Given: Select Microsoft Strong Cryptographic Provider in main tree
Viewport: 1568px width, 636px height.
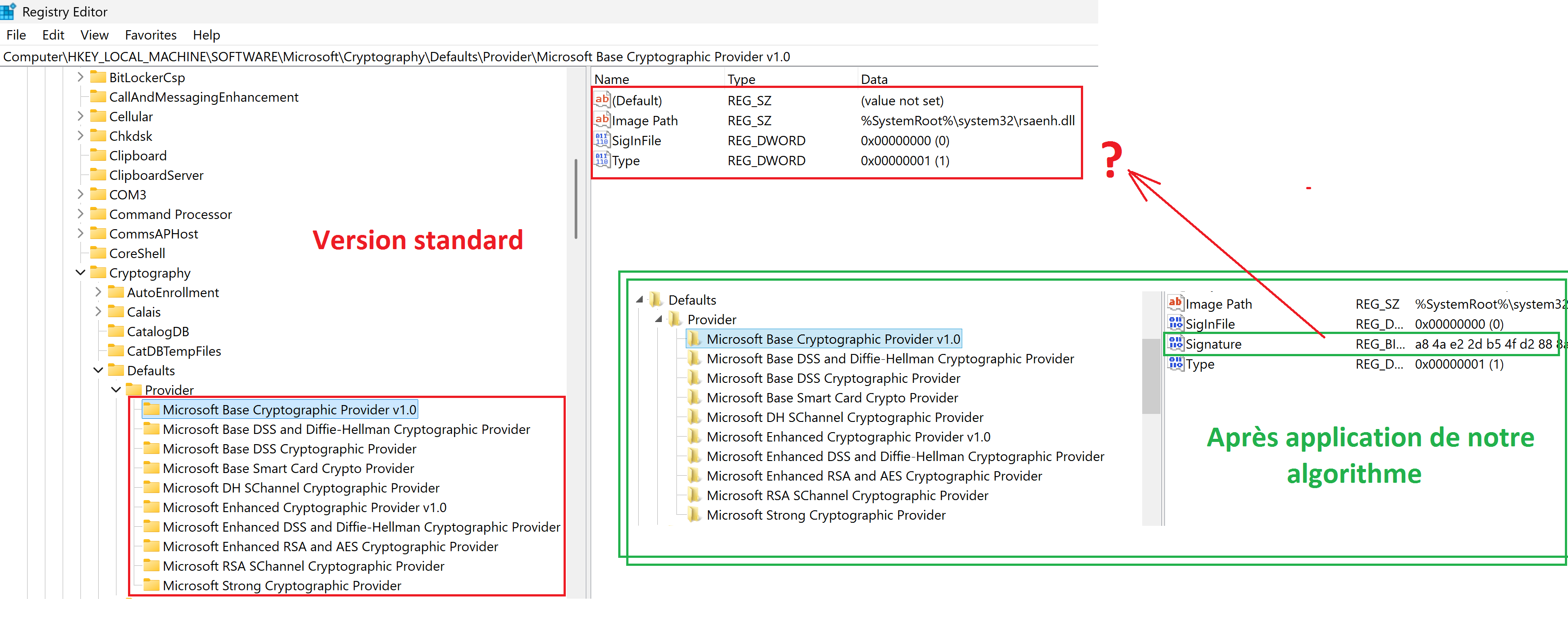Looking at the screenshot, I should click(282, 585).
